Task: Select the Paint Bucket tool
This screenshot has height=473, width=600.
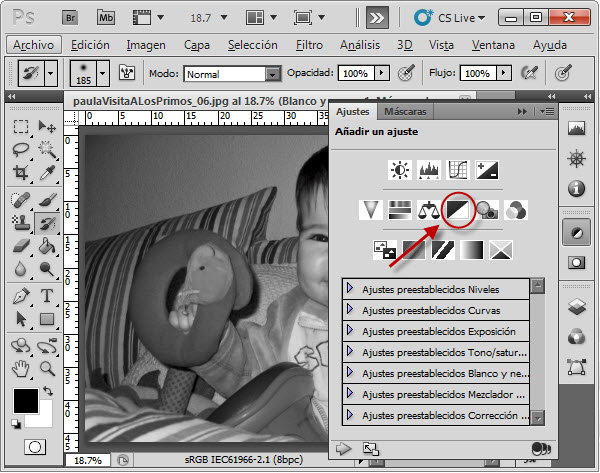Action: pyautogui.click(x=47, y=246)
